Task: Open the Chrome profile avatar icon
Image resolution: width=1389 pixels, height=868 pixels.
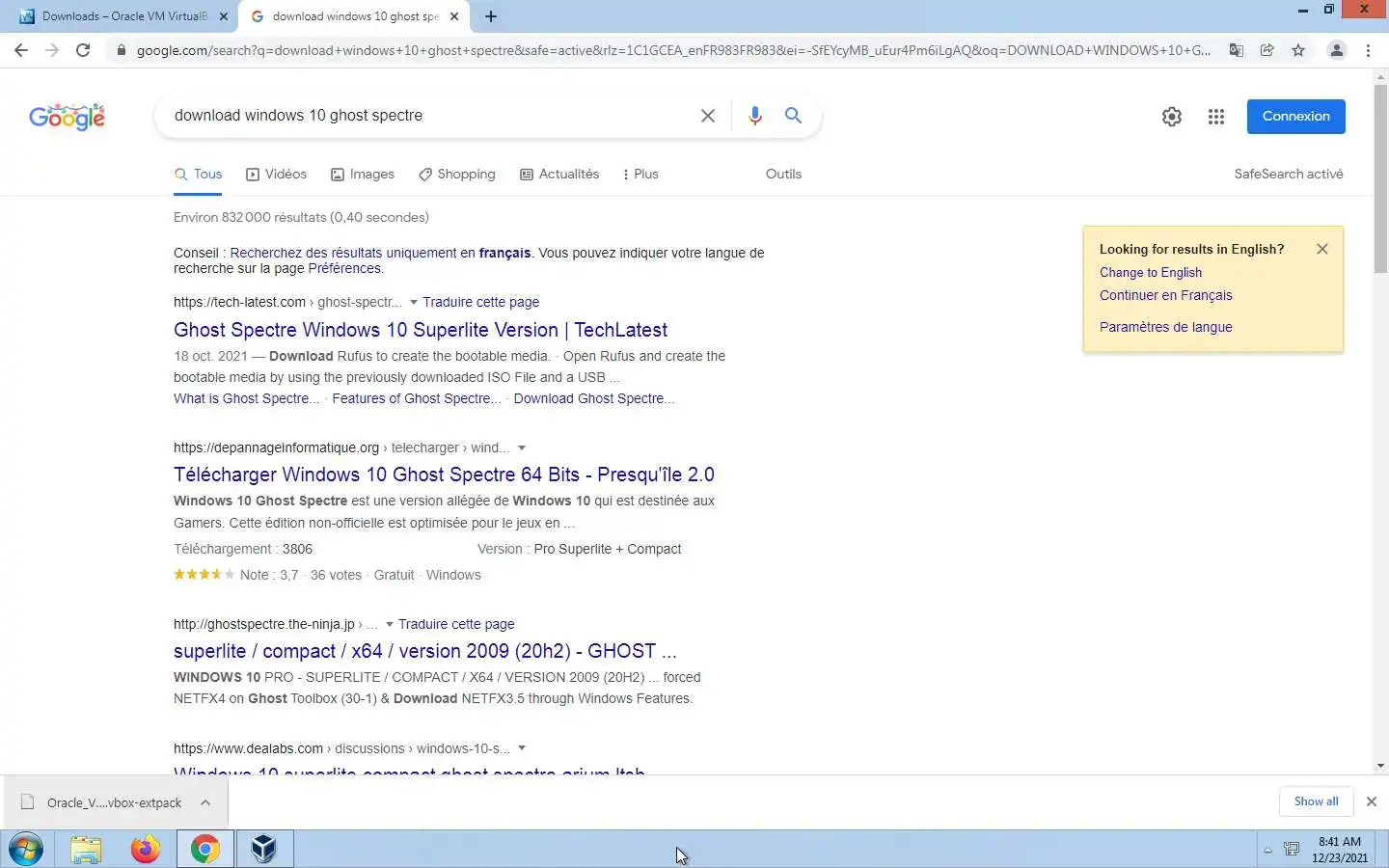Action: [x=1336, y=50]
